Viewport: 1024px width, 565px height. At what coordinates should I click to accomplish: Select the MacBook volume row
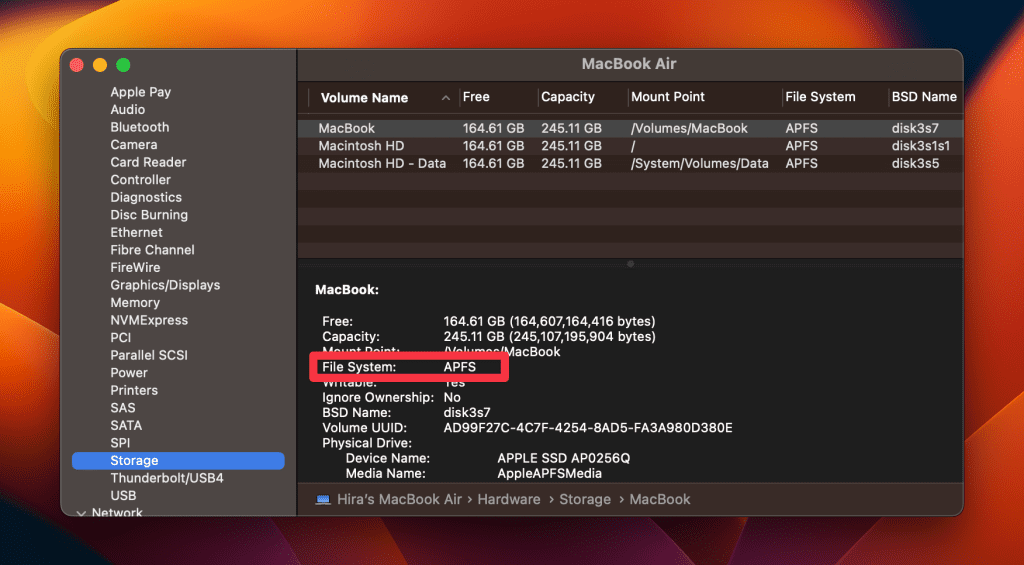pos(347,128)
